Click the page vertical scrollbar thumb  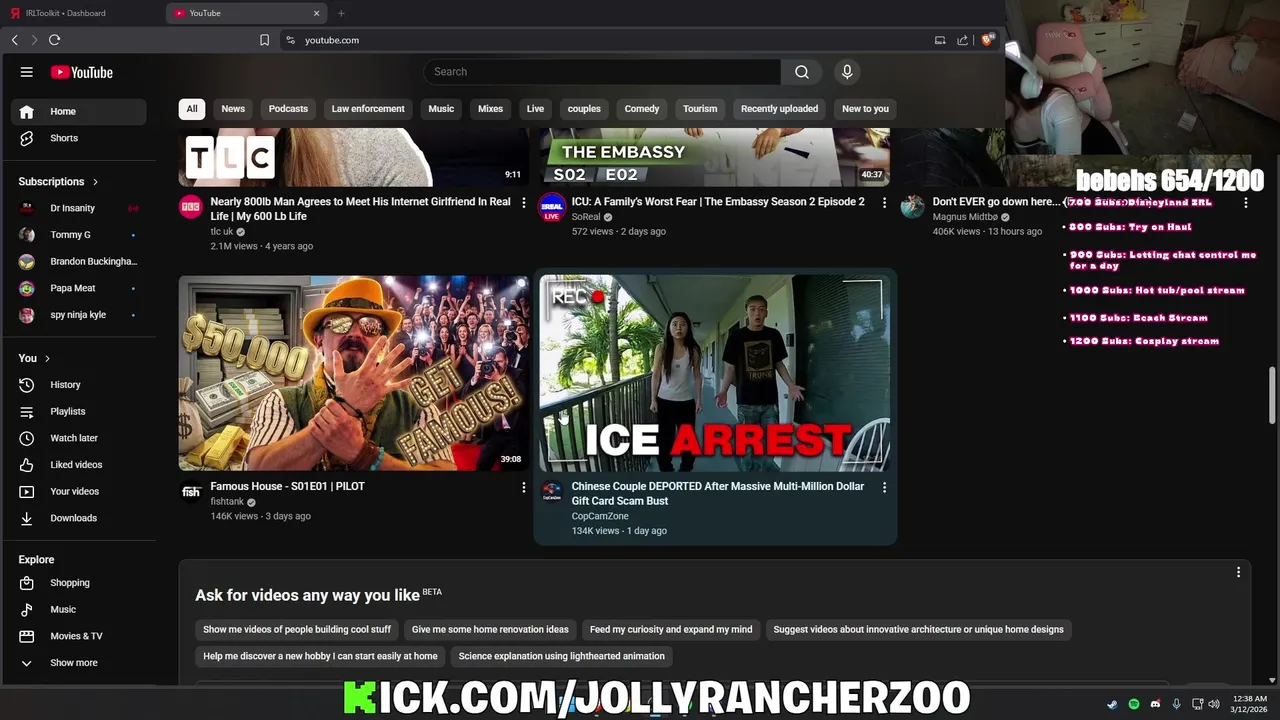(1273, 396)
